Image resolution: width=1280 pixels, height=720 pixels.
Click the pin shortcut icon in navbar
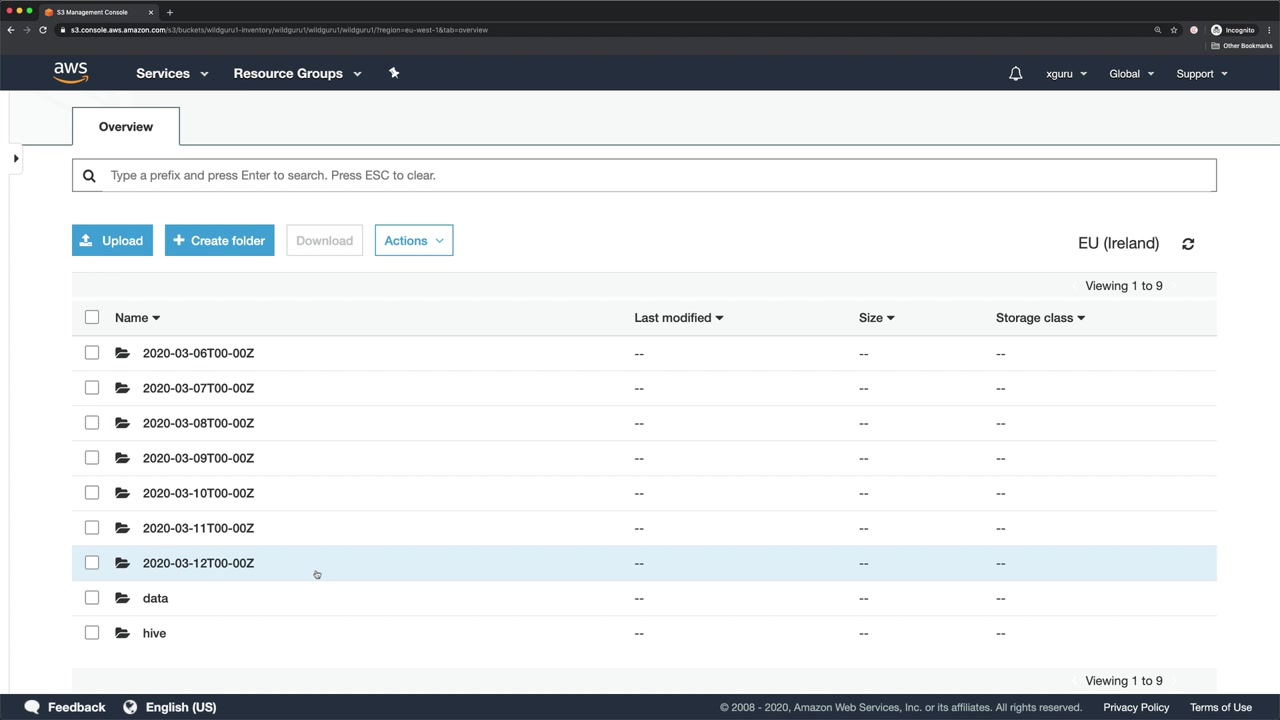point(394,73)
